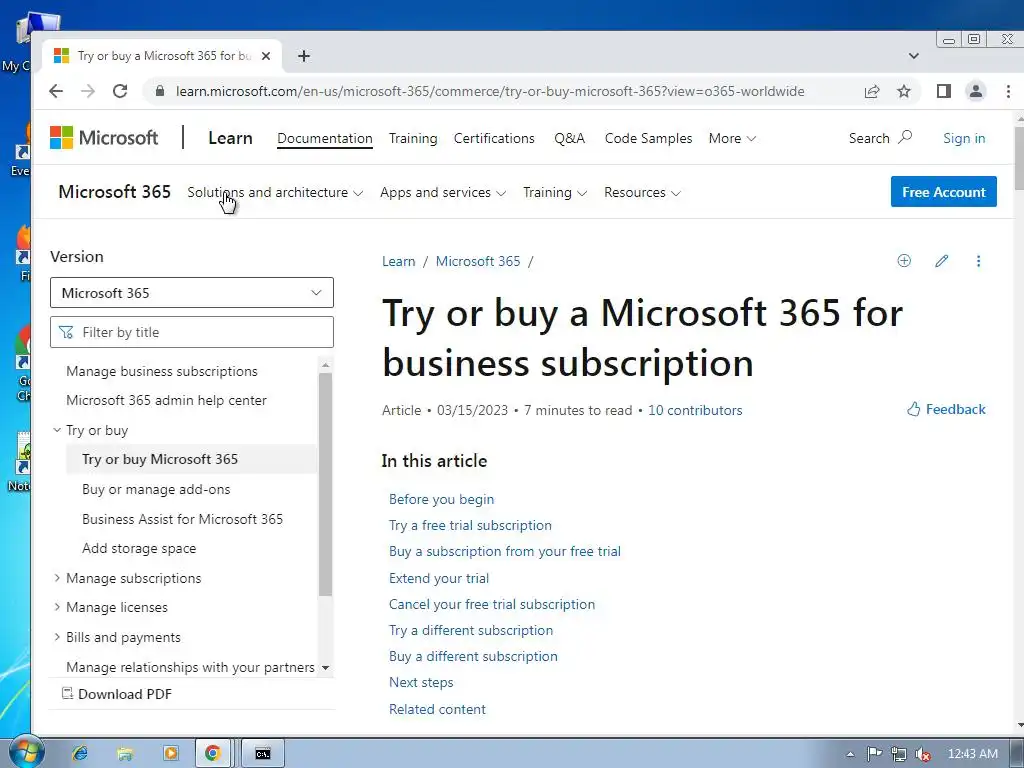
Task: Expand the Resources dropdown
Action: click(642, 193)
